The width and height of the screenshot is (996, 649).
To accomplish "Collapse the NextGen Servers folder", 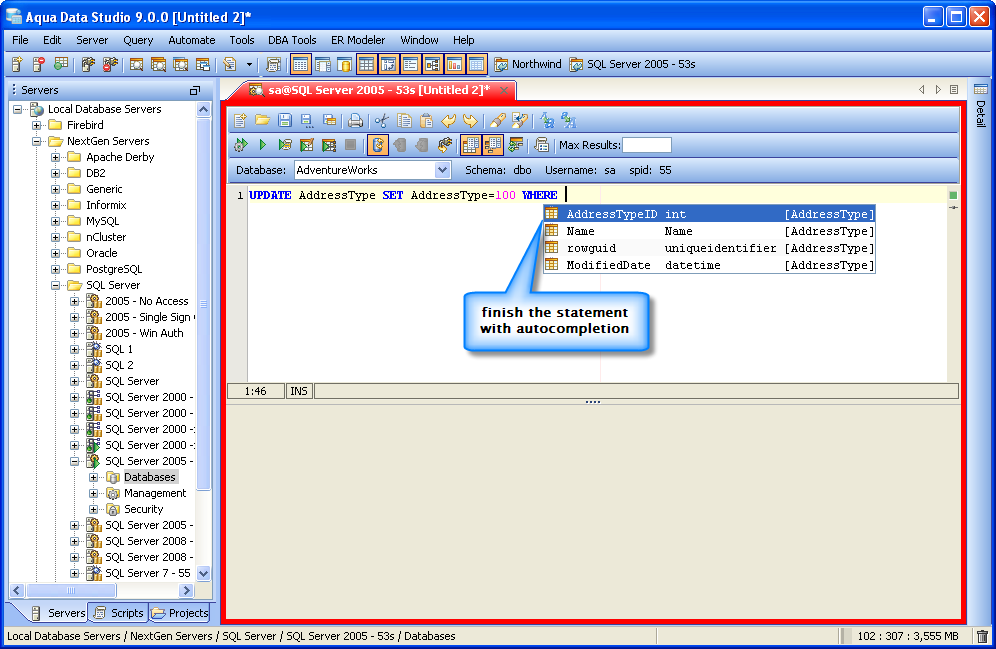I will pyautogui.click(x=37, y=141).
